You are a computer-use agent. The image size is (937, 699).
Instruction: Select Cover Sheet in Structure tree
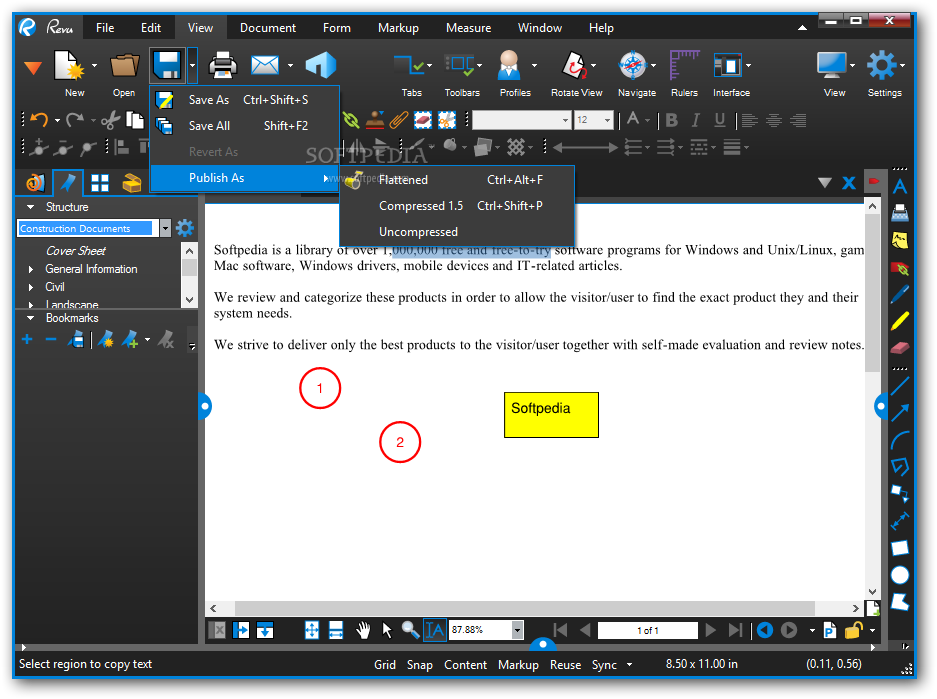(x=76, y=251)
